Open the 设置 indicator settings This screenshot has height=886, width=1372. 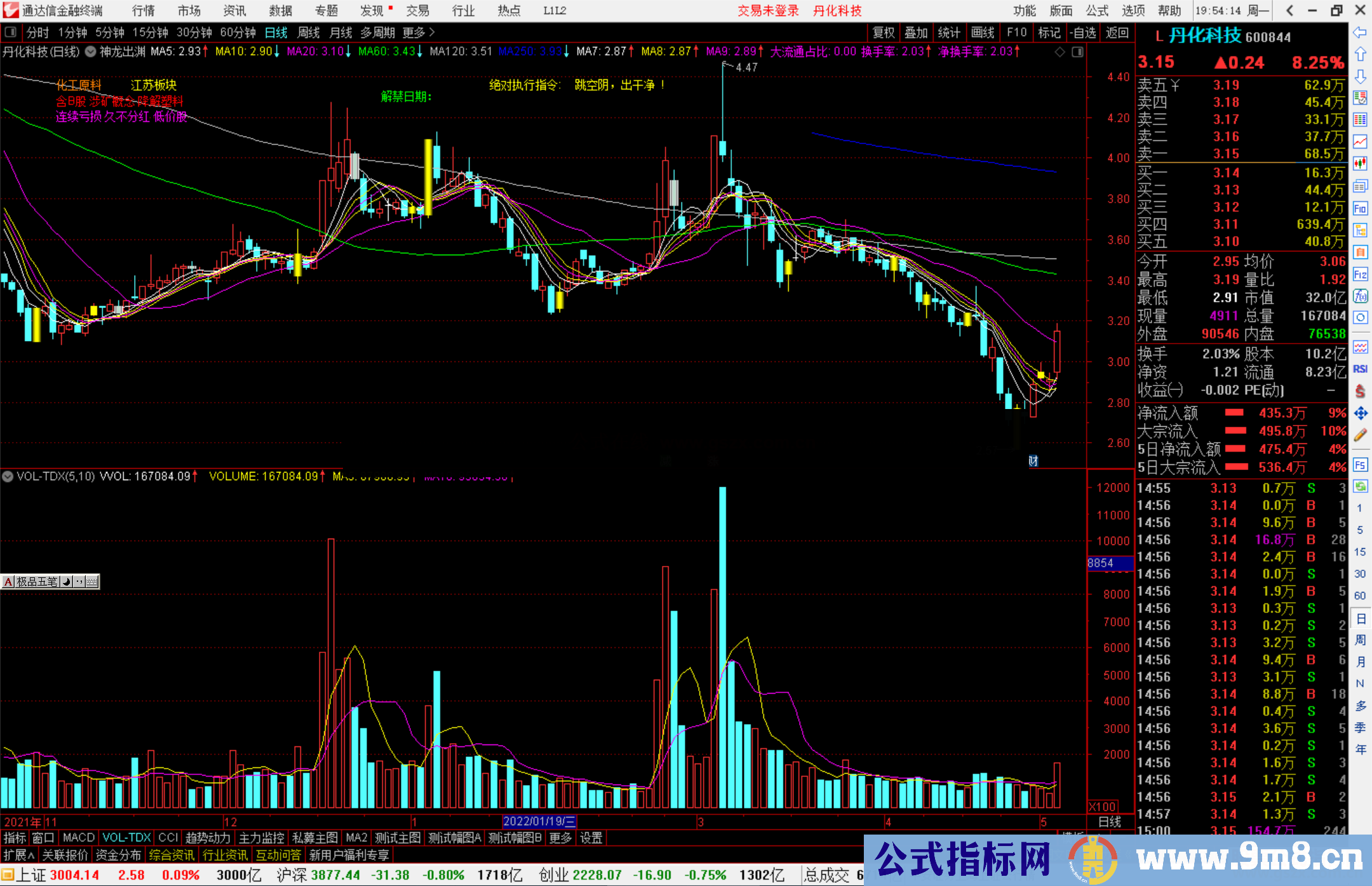[591, 838]
